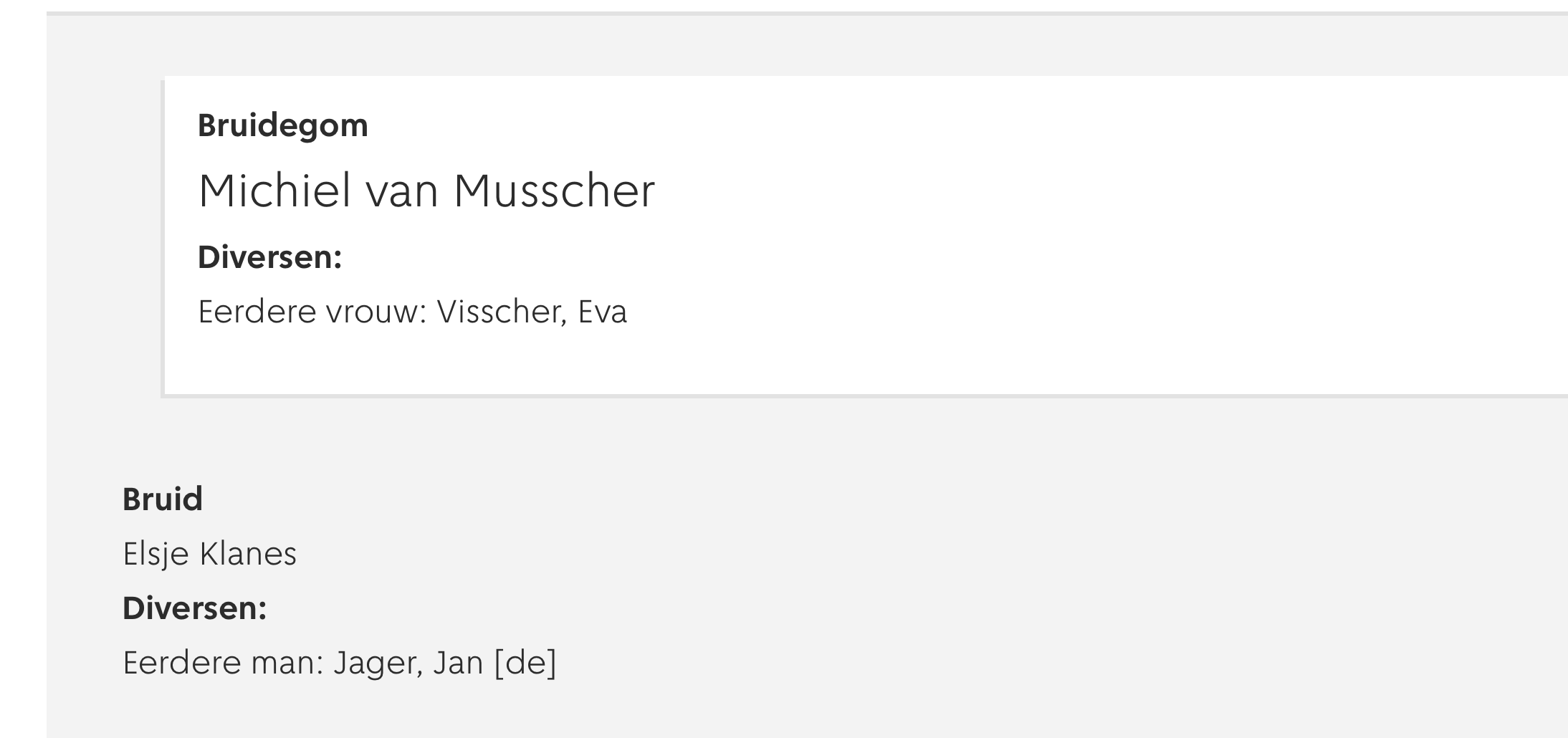Click the word van in groom name
The image size is (1568, 738).
[403, 191]
